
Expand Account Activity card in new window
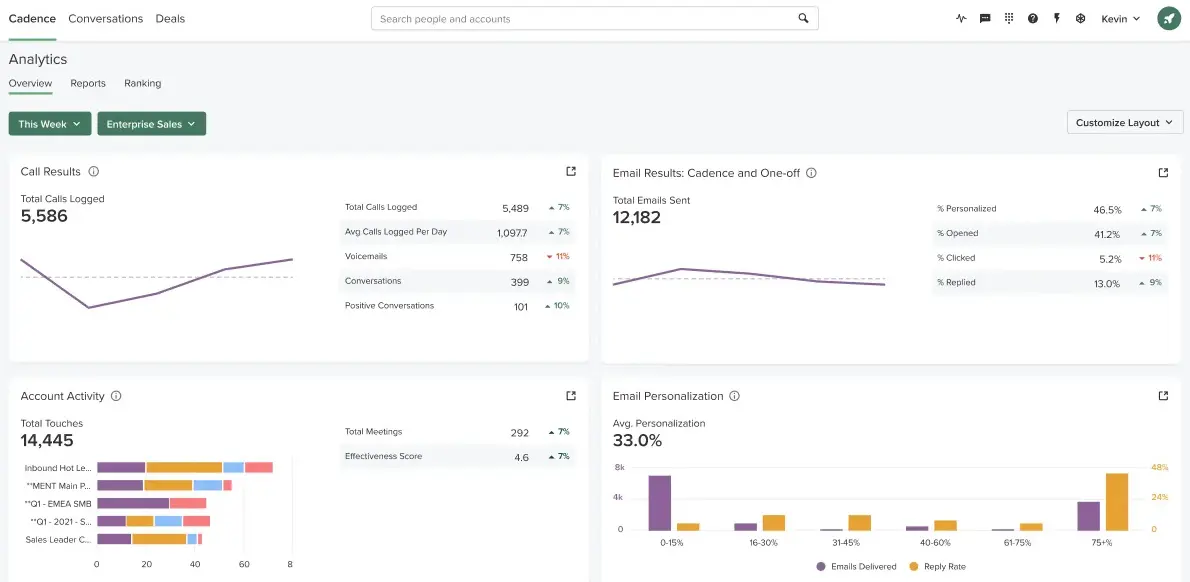[571, 396]
